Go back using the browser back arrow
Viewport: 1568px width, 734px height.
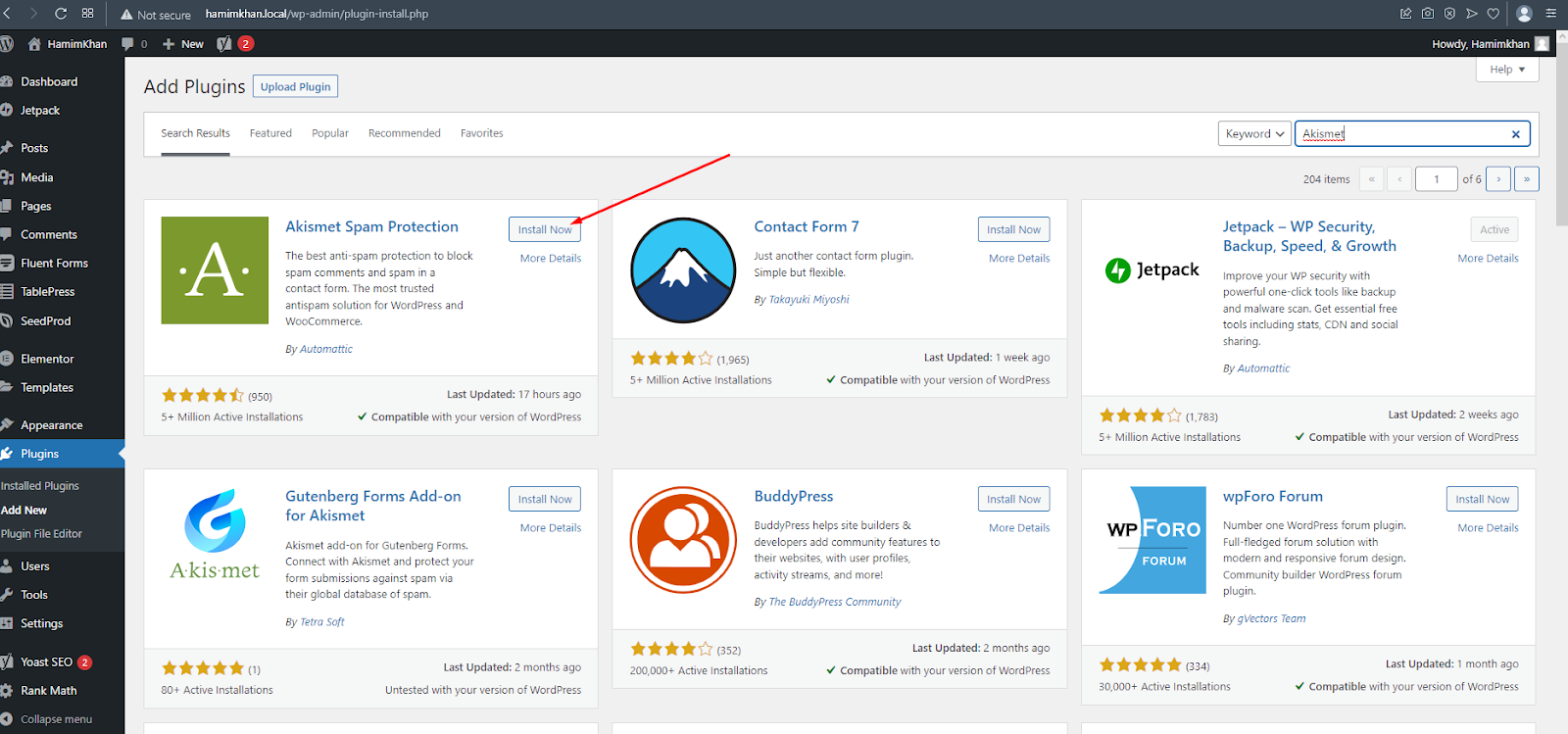tap(8, 14)
